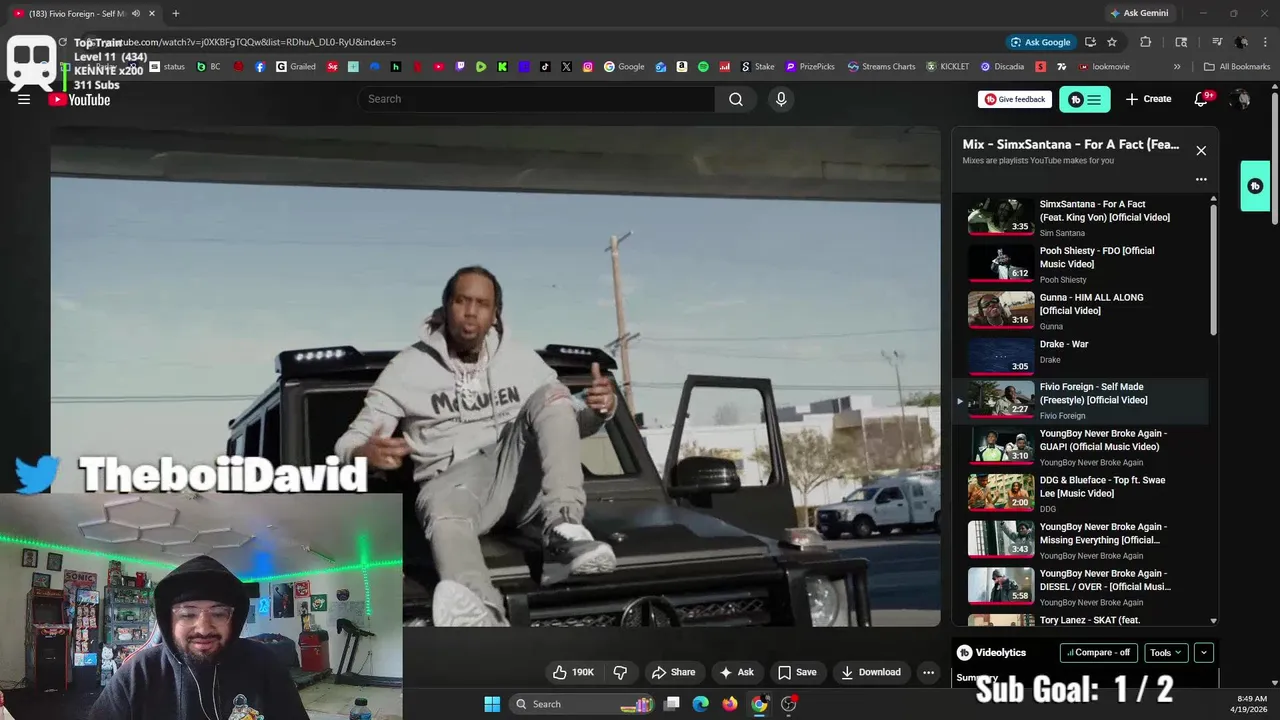Share the video
Viewport: 1280px width, 720px height.
(673, 672)
